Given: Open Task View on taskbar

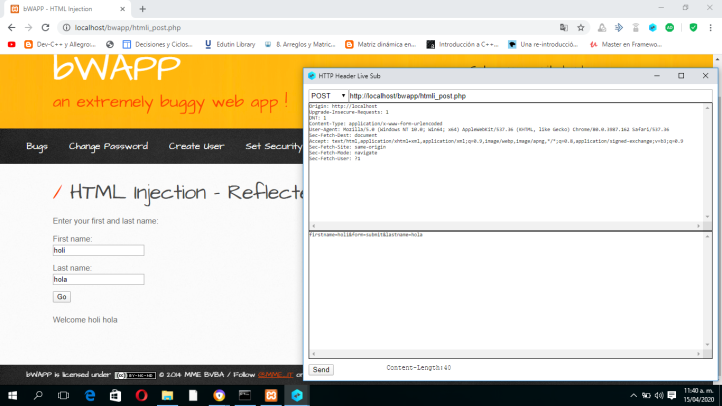Looking at the screenshot, I should pyautogui.click(x=63, y=395).
